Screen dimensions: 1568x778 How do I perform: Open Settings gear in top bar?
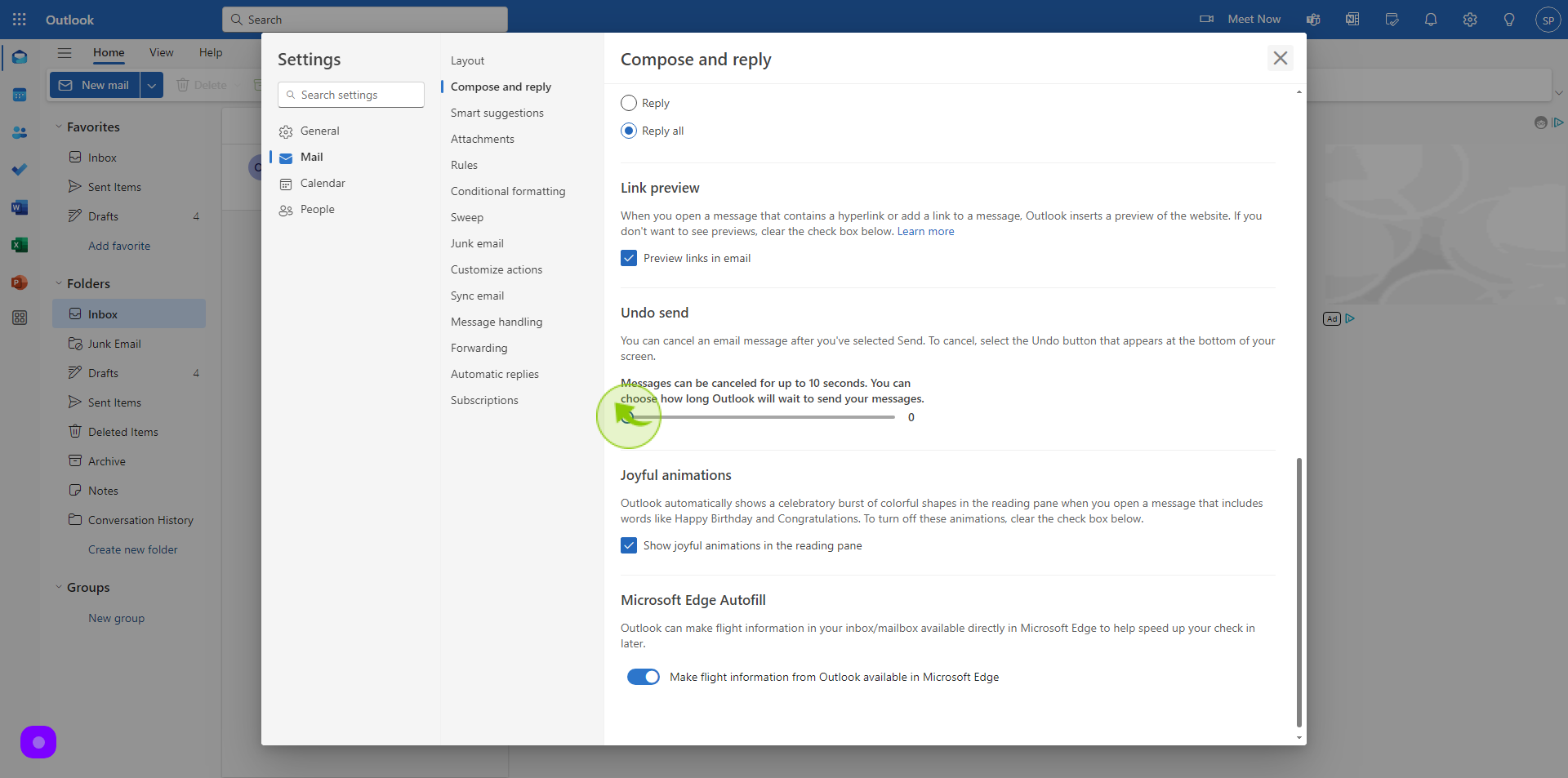pyautogui.click(x=1470, y=20)
